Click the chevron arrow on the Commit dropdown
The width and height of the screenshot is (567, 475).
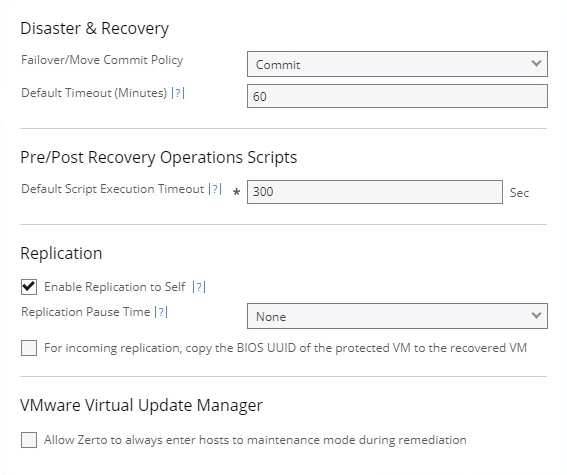coord(537,64)
